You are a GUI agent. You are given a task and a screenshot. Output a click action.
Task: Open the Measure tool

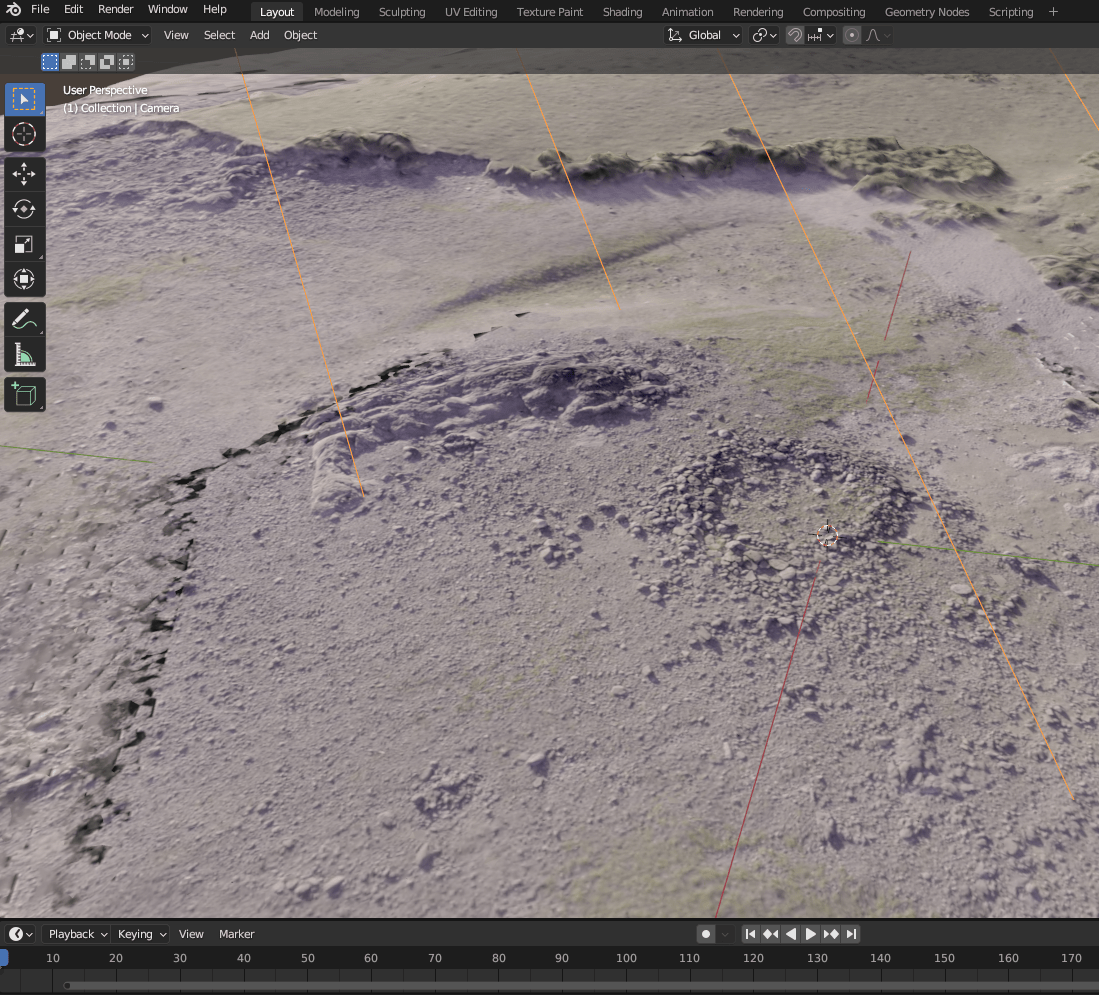[x=24, y=353]
